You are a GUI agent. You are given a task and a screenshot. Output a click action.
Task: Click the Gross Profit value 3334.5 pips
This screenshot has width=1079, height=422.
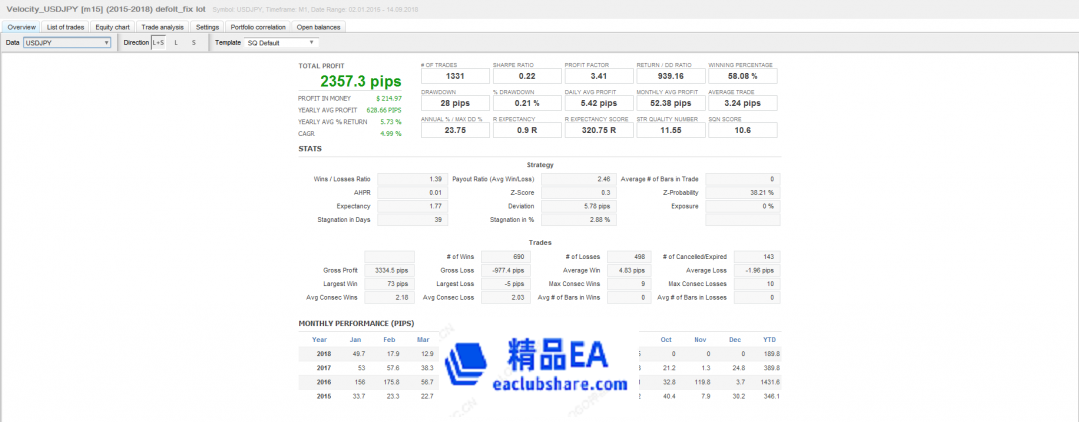(x=389, y=271)
